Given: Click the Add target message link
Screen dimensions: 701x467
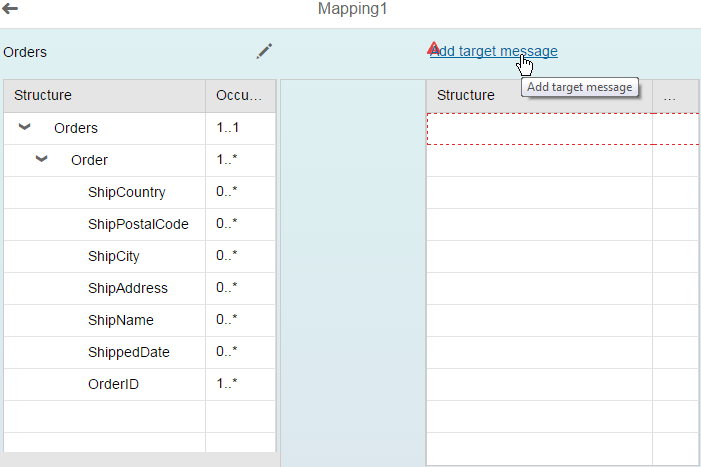Looking at the screenshot, I should [x=497, y=51].
